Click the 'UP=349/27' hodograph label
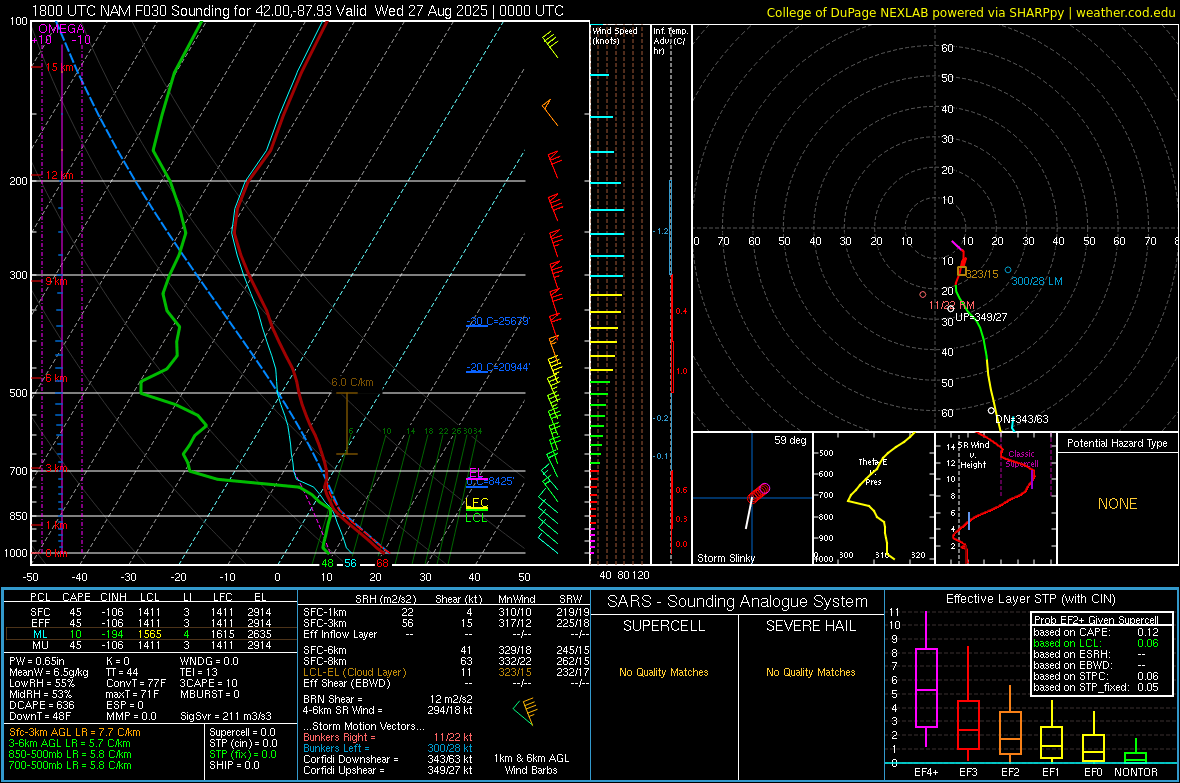The height and width of the screenshot is (783, 1180). pos(981,318)
